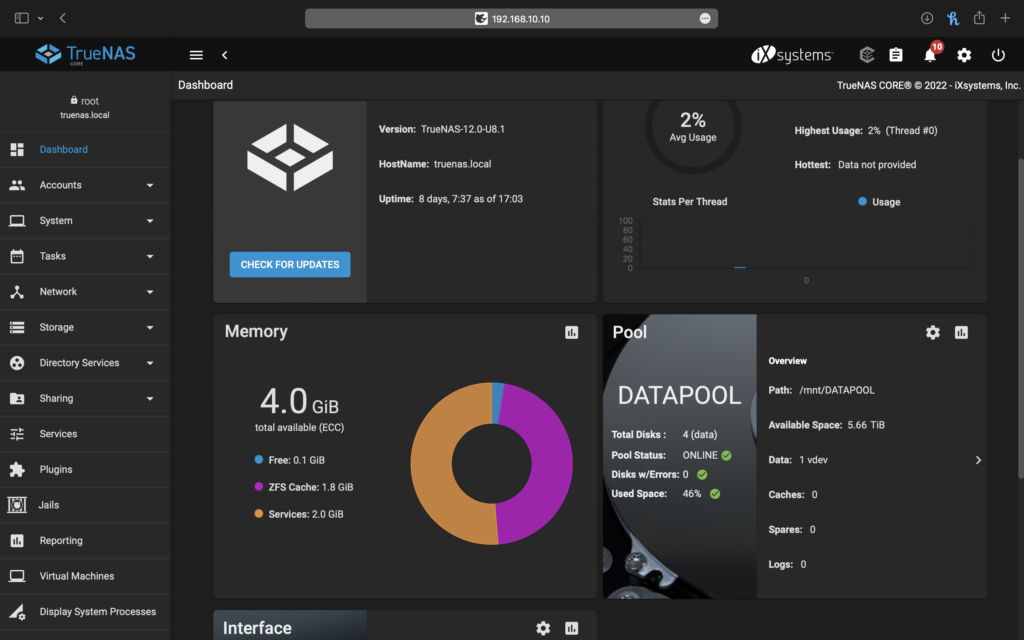The image size is (1024, 640).
Task: Click the Services orange legend dot
Action: [x=259, y=514]
